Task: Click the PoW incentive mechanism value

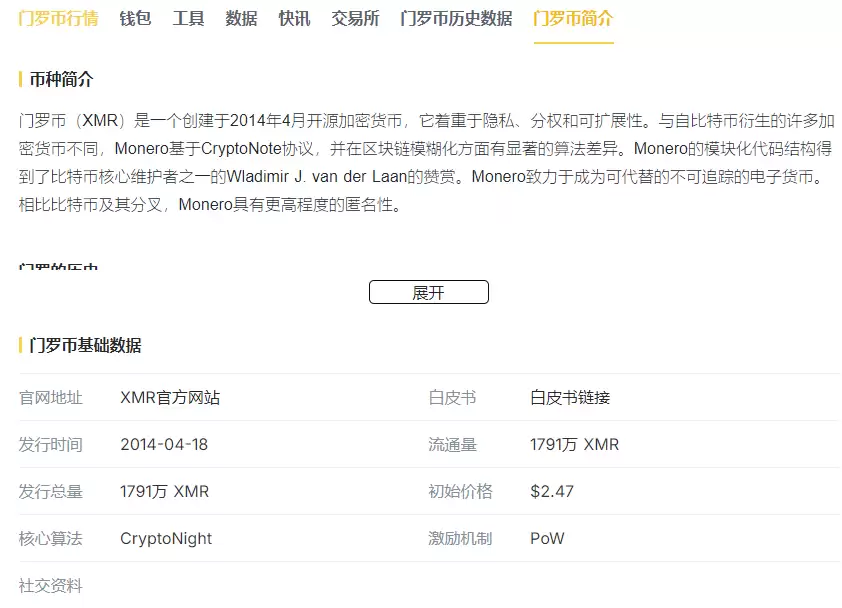Action: (x=547, y=538)
